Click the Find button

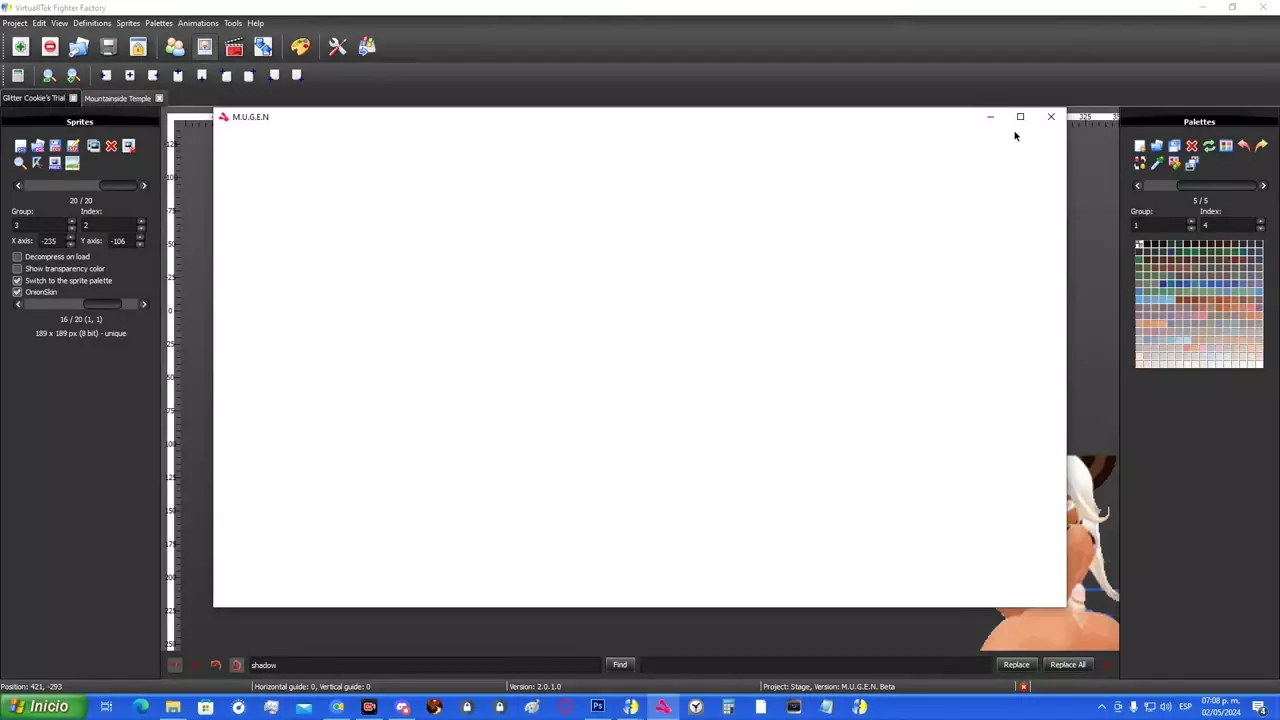pyautogui.click(x=620, y=665)
